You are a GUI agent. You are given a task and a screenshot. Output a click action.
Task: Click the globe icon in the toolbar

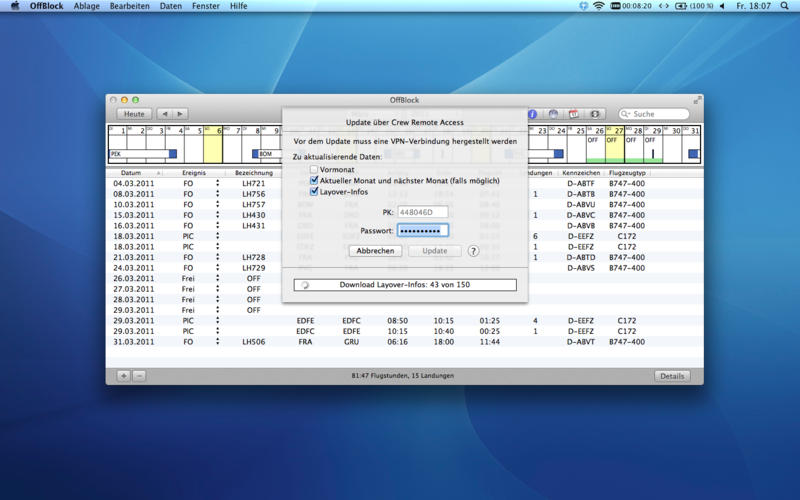tap(553, 114)
